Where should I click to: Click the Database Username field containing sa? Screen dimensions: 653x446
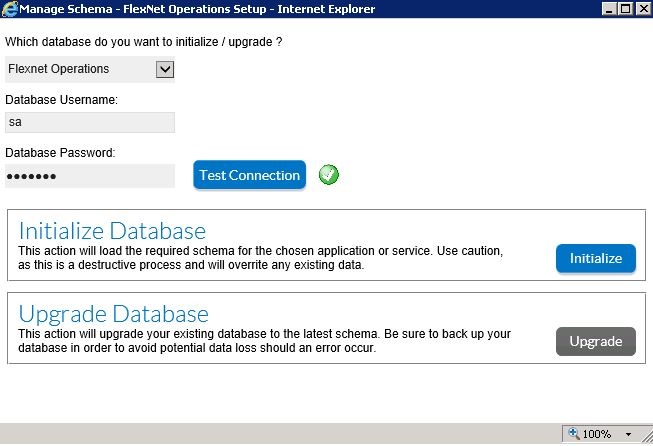[90, 122]
